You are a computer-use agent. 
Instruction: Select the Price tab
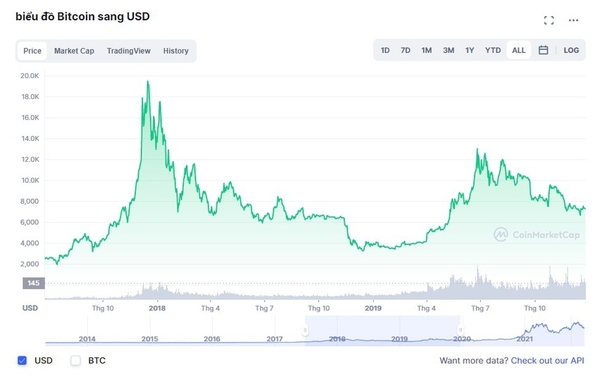pos(32,51)
